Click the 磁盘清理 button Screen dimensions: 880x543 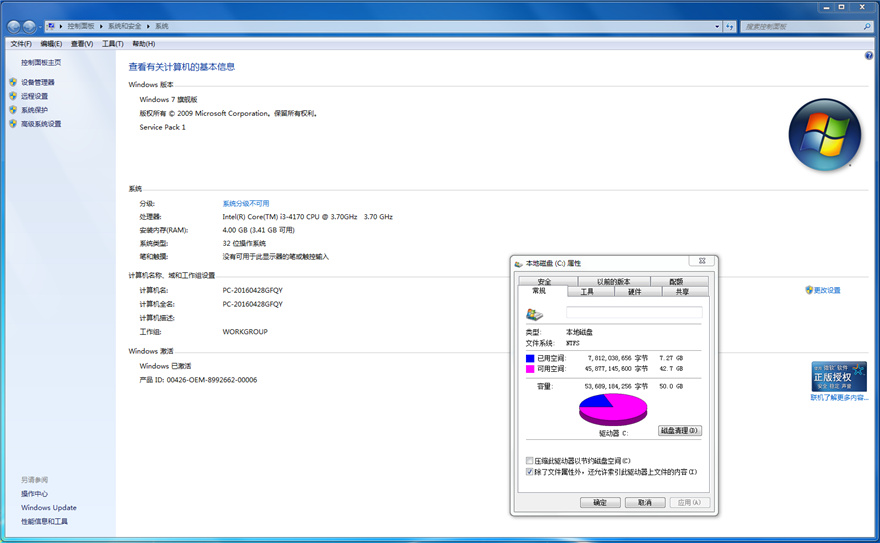point(679,431)
